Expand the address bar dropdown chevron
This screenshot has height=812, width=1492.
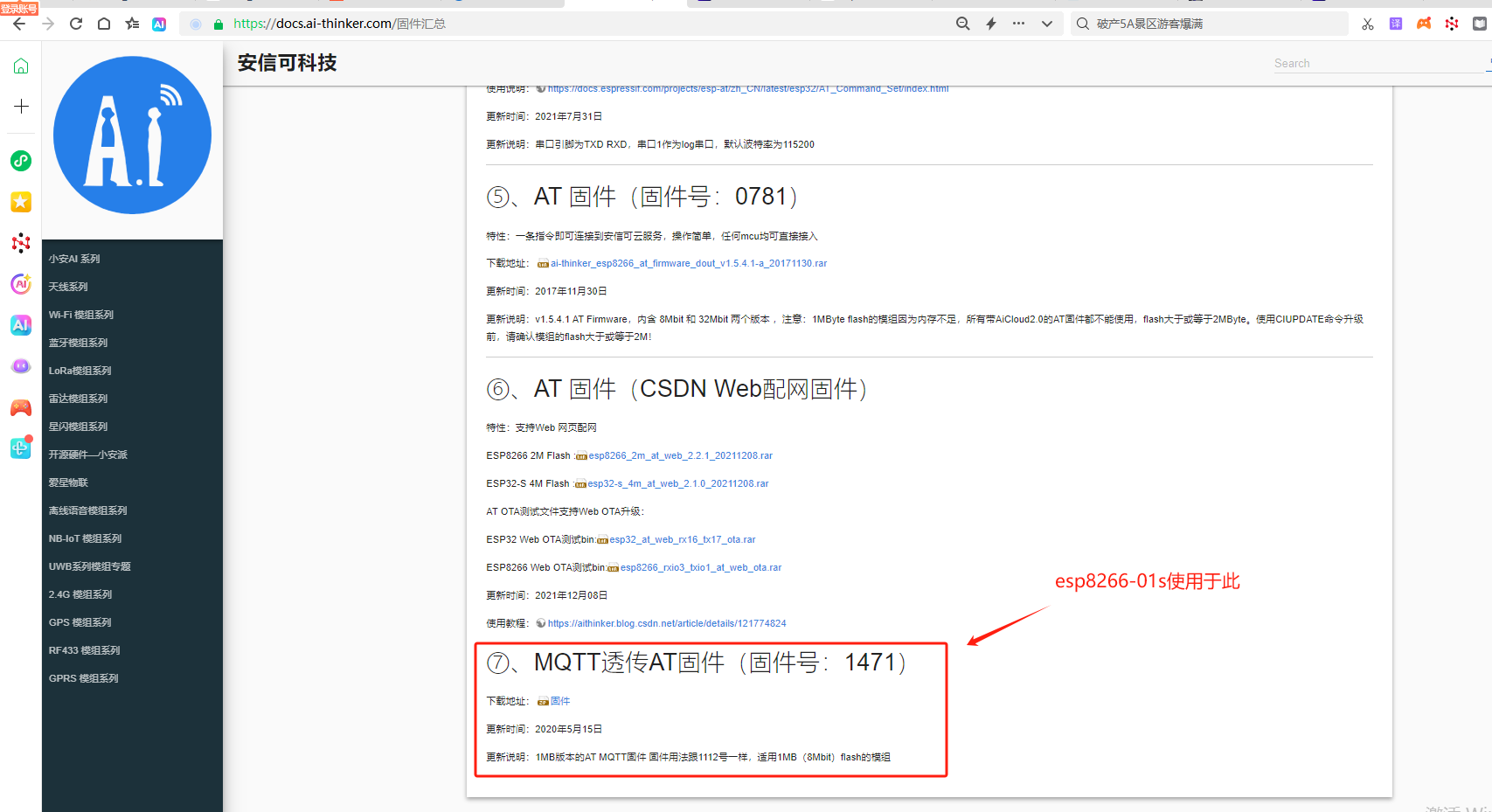1047,24
